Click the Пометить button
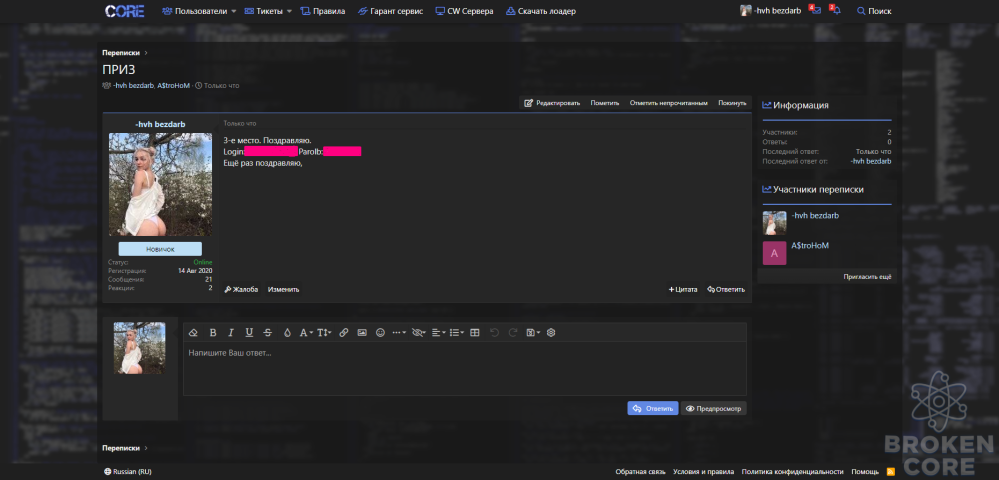The image size is (999, 480). 605,103
